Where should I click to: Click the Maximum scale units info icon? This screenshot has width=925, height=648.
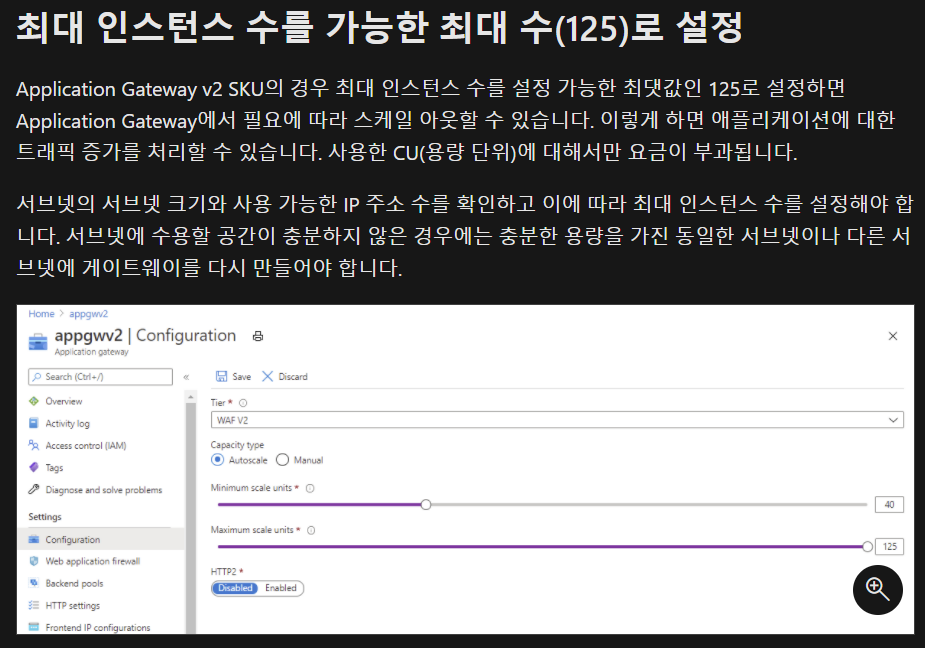(x=311, y=530)
